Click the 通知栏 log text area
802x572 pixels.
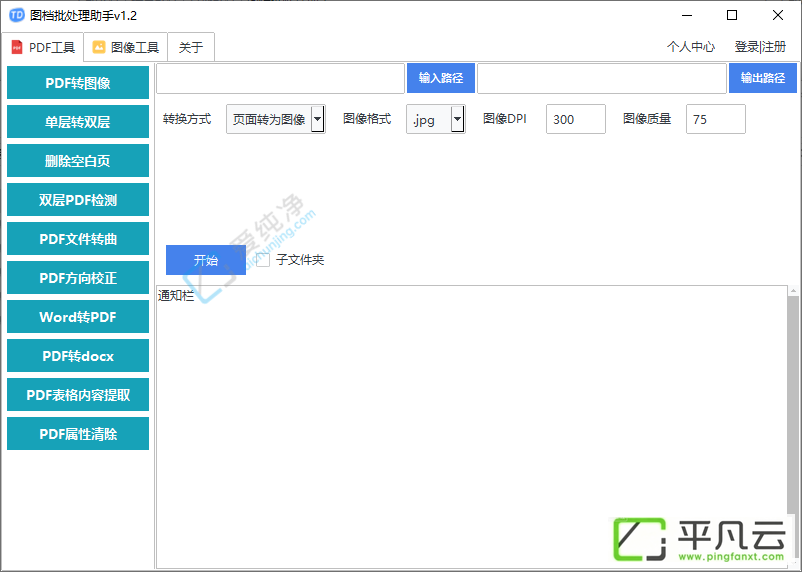coord(471,427)
